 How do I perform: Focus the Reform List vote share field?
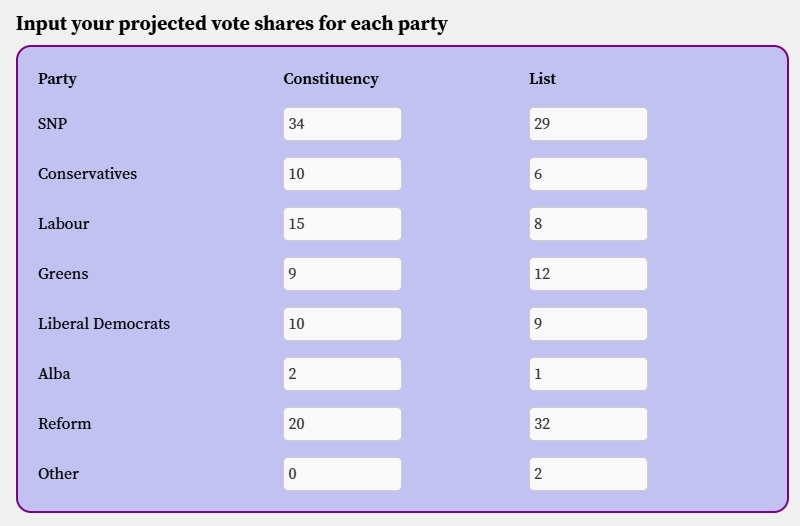click(588, 424)
